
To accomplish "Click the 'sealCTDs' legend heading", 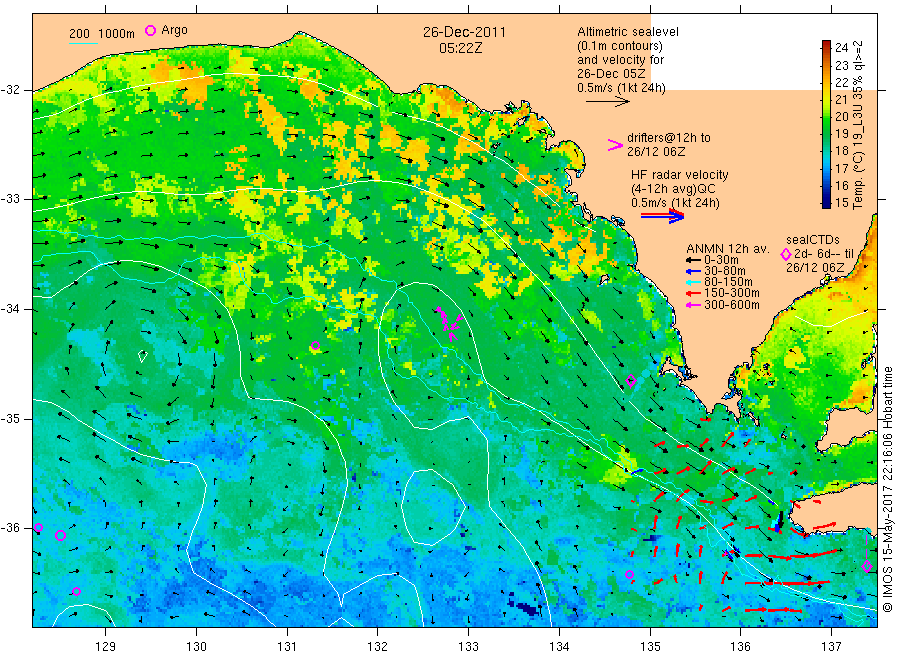I will click(812, 240).
